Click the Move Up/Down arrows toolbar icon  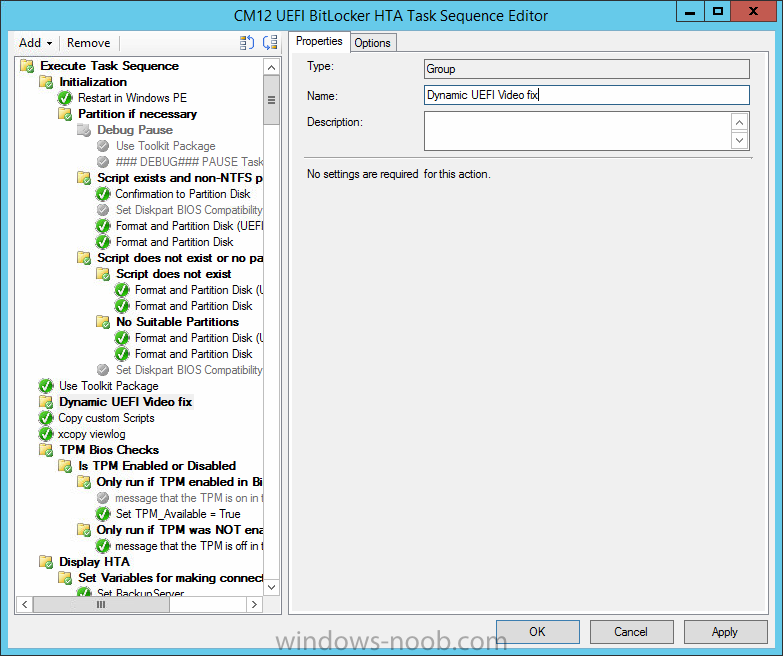point(247,43)
